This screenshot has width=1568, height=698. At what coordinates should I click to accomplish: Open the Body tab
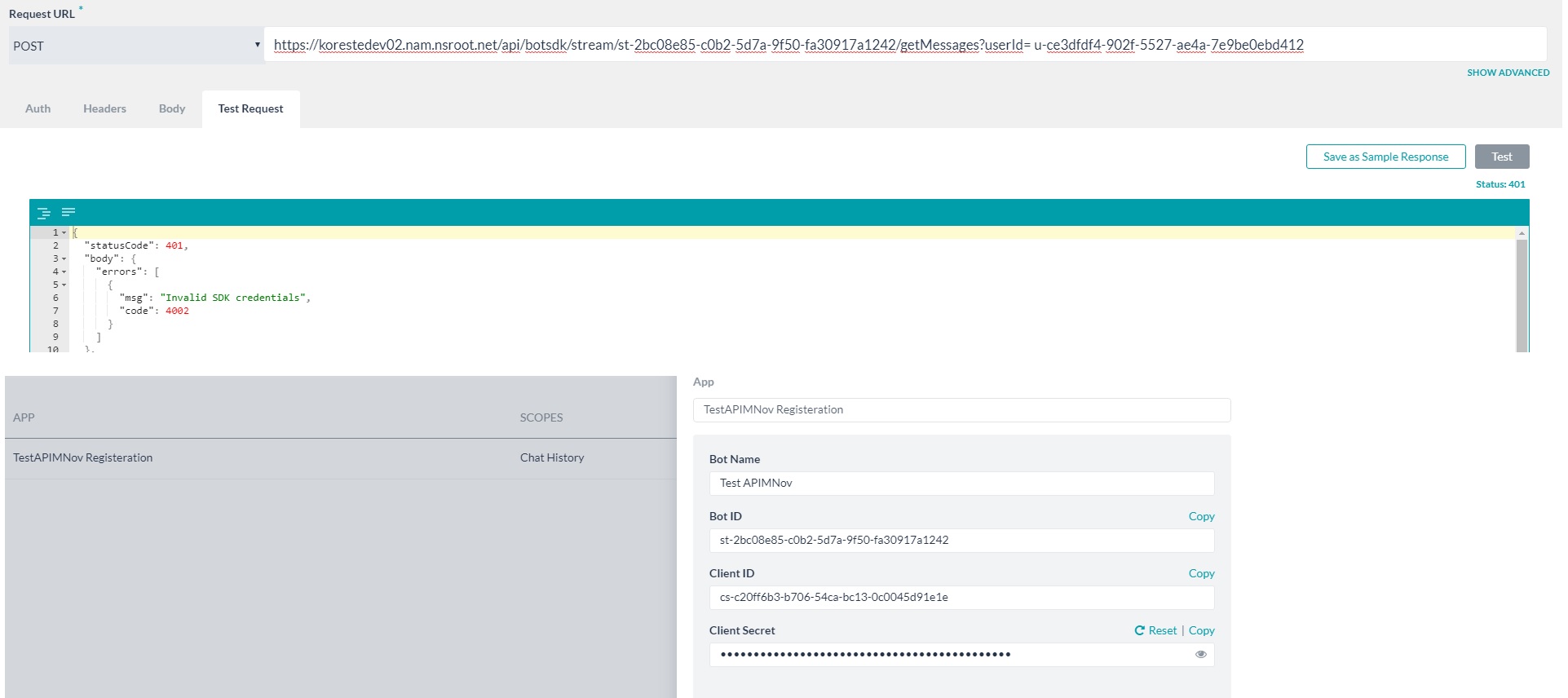(x=172, y=108)
